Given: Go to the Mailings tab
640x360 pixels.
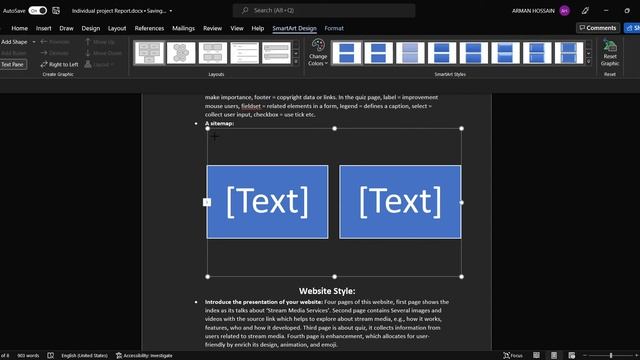Looking at the screenshot, I should tap(183, 28).
